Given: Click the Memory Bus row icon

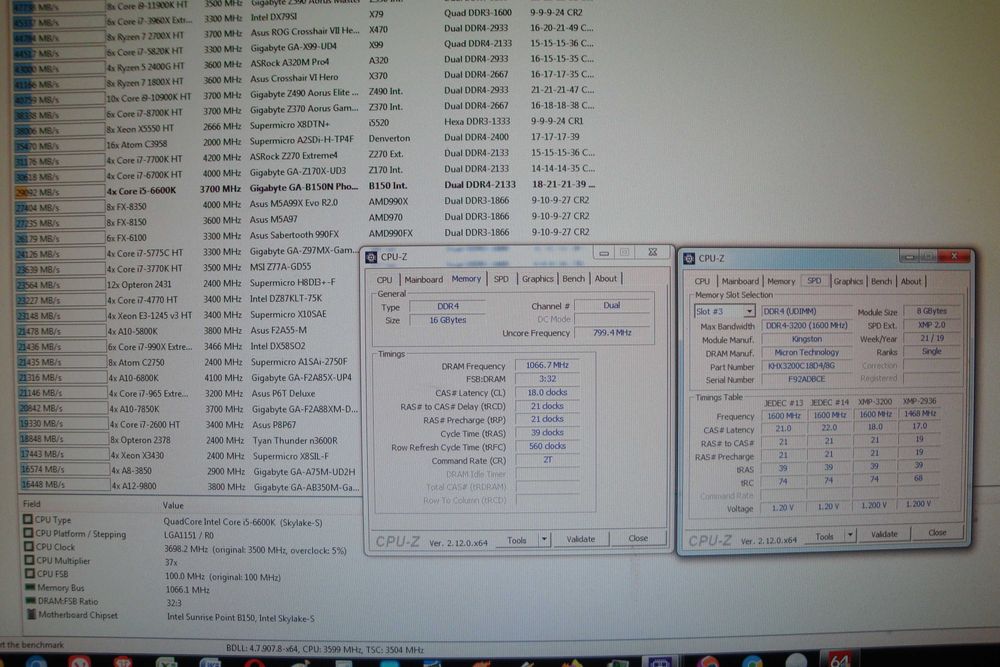Looking at the screenshot, I should pyautogui.click(x=30, y=587).
